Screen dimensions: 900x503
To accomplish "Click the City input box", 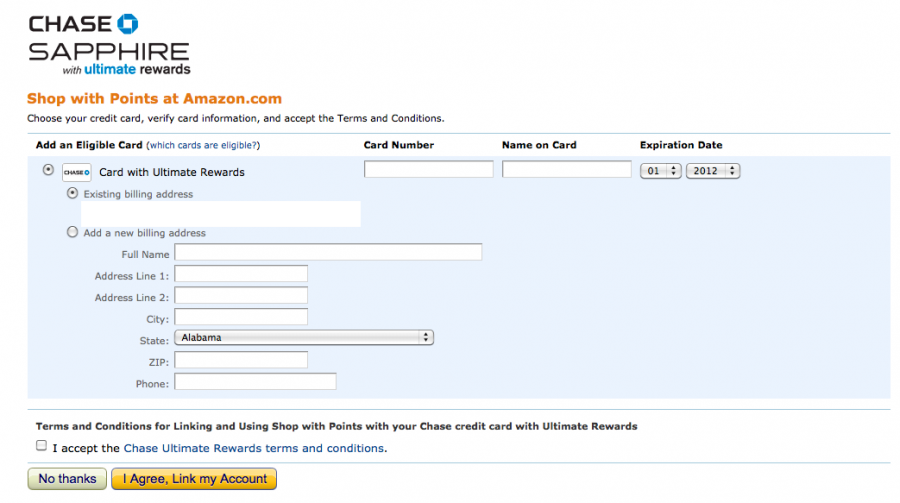I will click(241, 317).
